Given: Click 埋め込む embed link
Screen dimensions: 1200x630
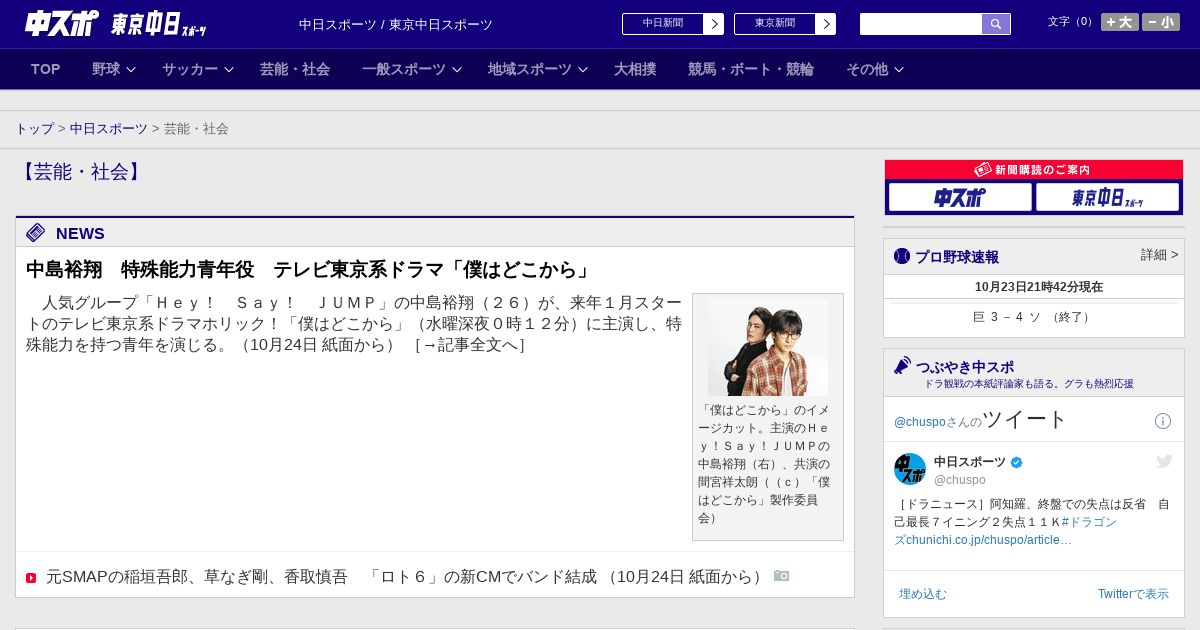Looking at the screenshot, I should click(x=922, y=594).
